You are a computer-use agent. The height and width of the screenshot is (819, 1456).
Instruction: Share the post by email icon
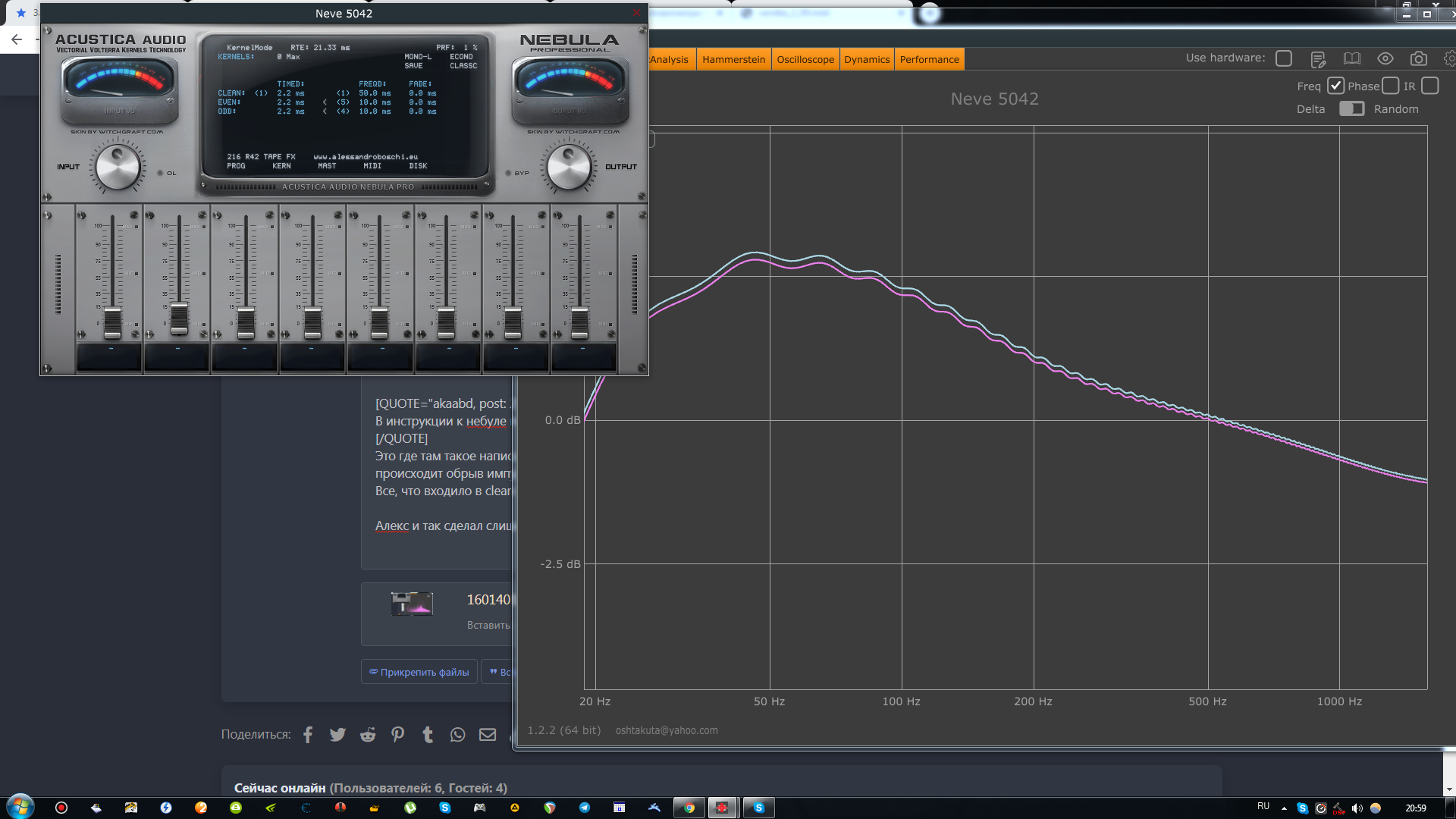tap(488, 734)
